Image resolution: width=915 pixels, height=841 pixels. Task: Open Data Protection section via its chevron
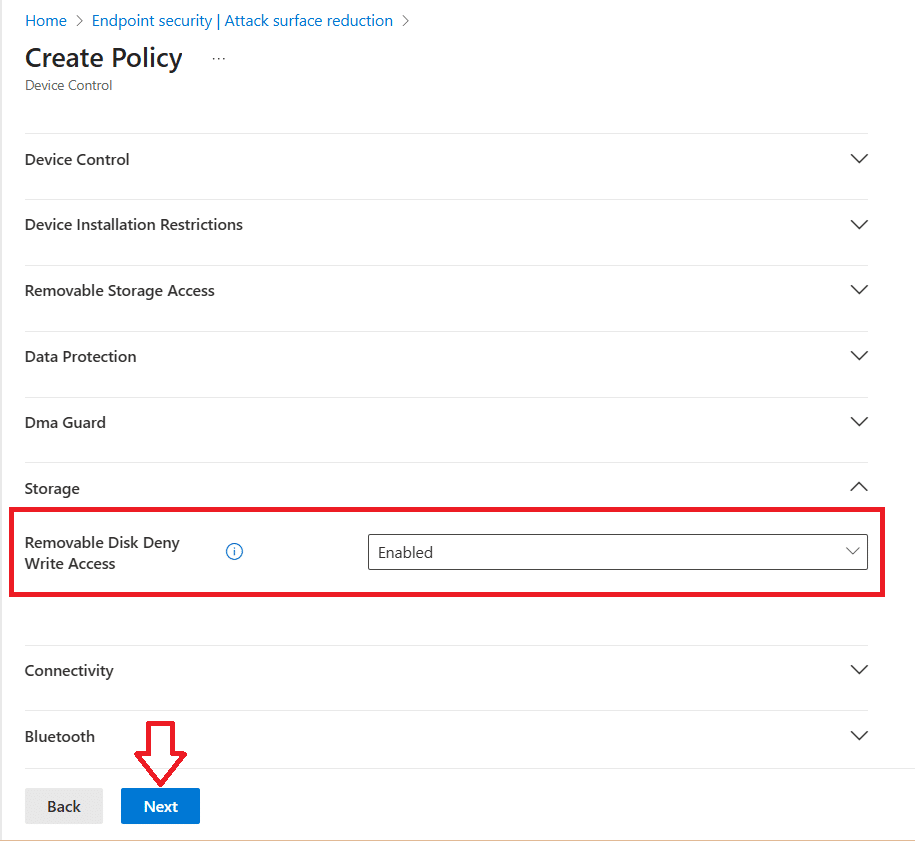pyautogui.click(x=858, y=356)
